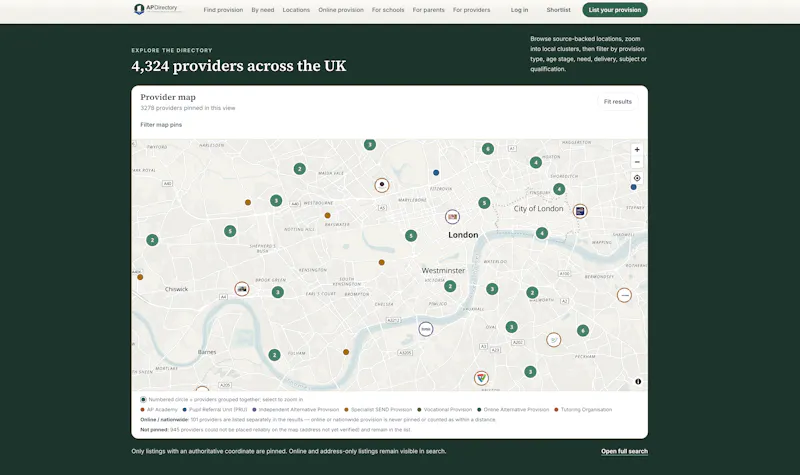Image resolution: width=800 pixels, height=475 pixels.
Task: Select cluster 2 below Westminster label
Action: [x=450, y=286]
